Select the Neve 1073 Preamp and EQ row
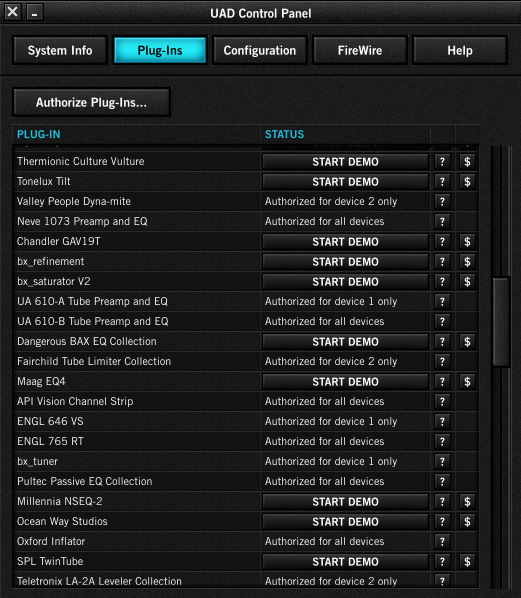 point(246,222)
